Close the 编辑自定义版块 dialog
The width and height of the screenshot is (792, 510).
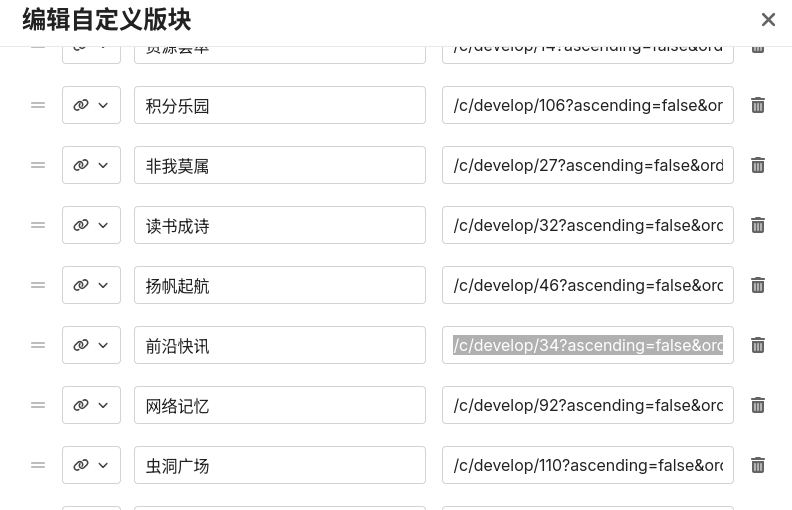(x=768, y=20)
